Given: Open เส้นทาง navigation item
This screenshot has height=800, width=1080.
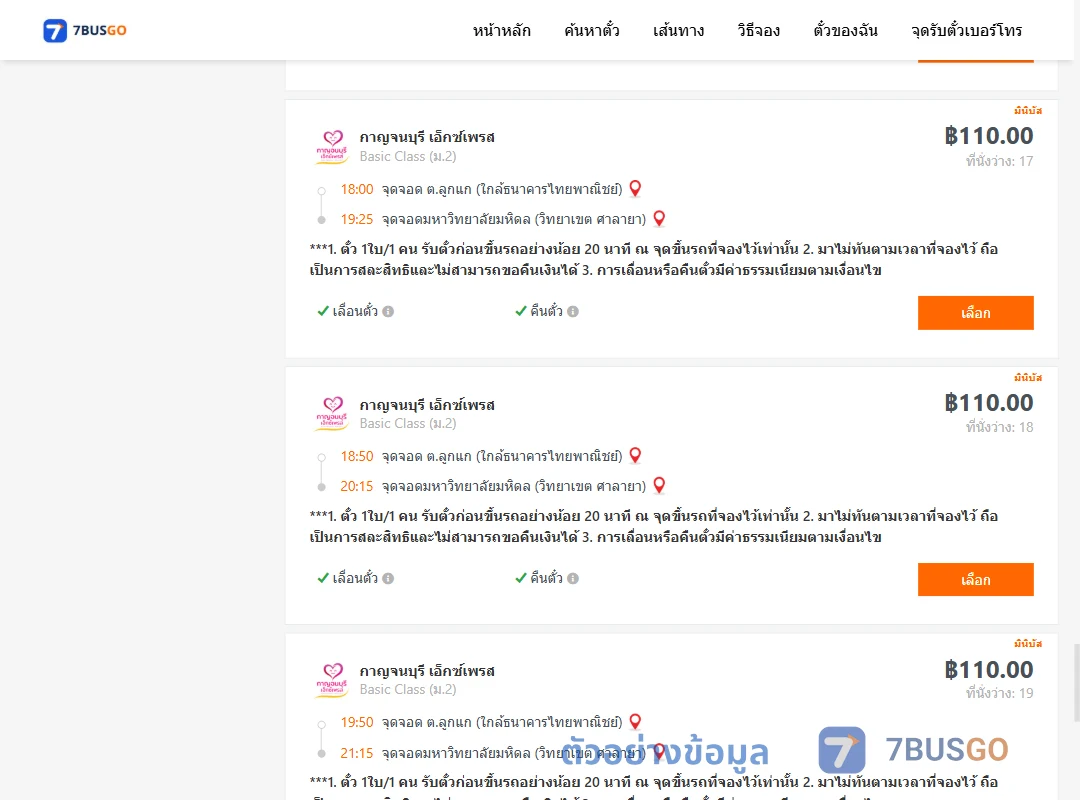Looking at the screenshot, I should (678, 30).
